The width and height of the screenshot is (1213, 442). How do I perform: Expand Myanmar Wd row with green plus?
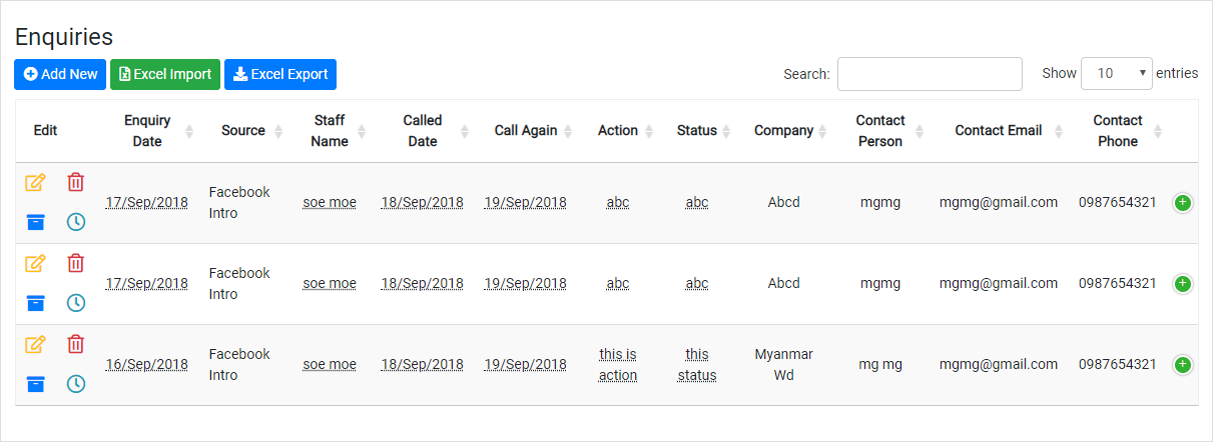click(1183, 365)
